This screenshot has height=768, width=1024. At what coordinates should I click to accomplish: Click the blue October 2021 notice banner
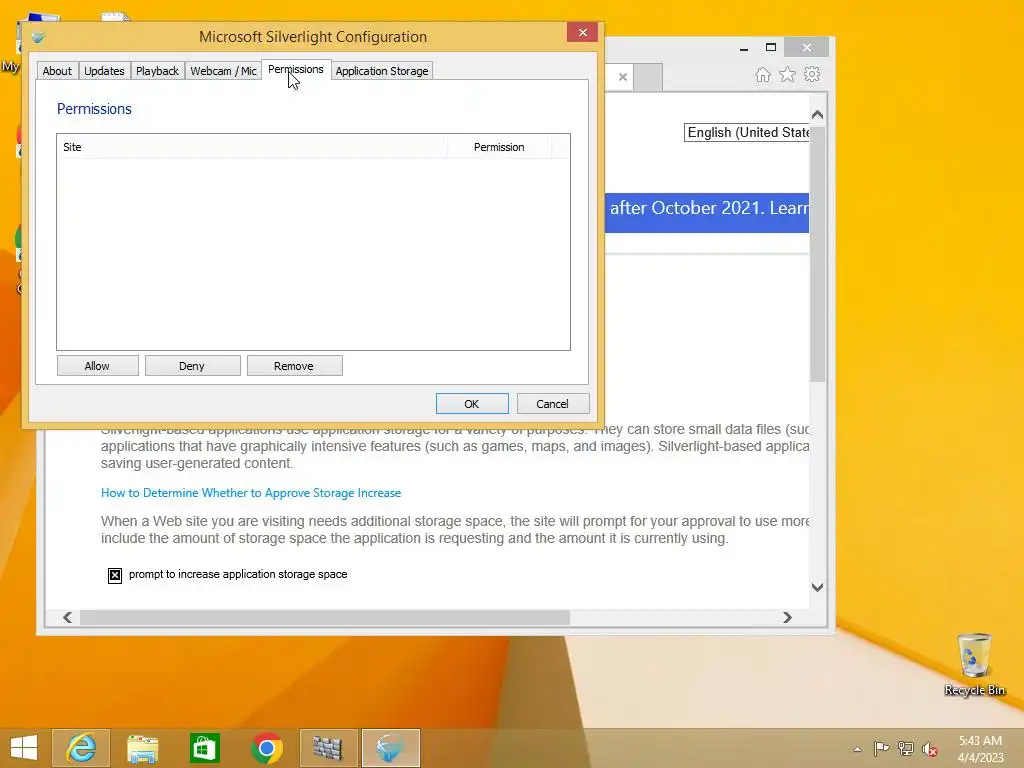[x=707, y=212]
